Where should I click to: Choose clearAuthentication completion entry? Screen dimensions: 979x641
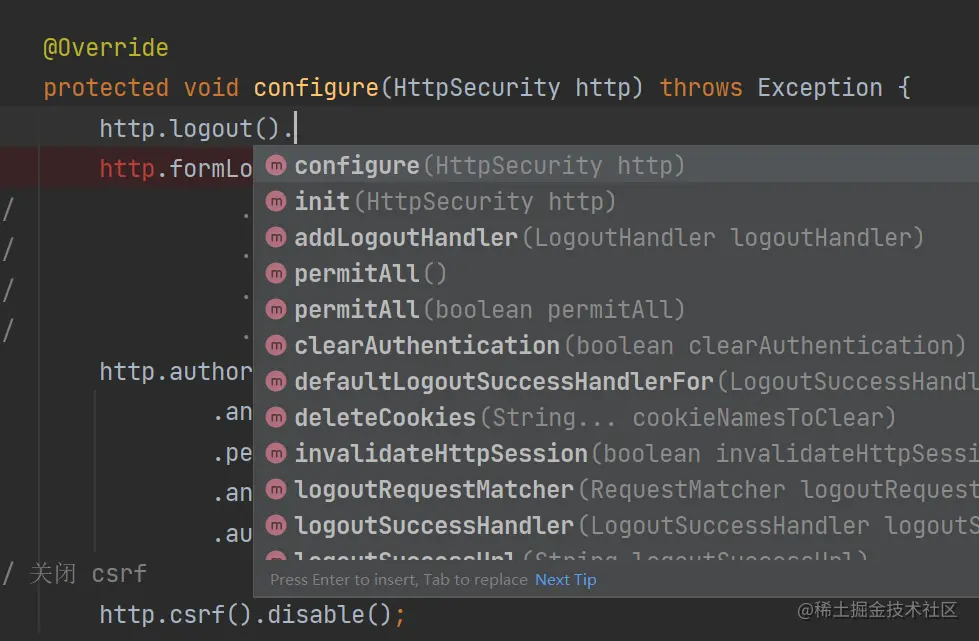tap(616, 345)
